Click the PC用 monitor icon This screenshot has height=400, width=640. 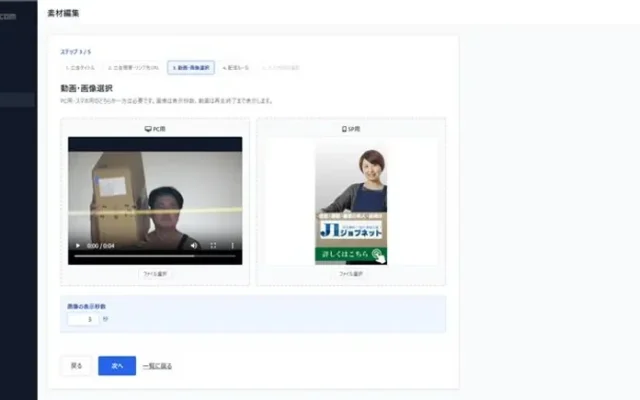(148, 129)
